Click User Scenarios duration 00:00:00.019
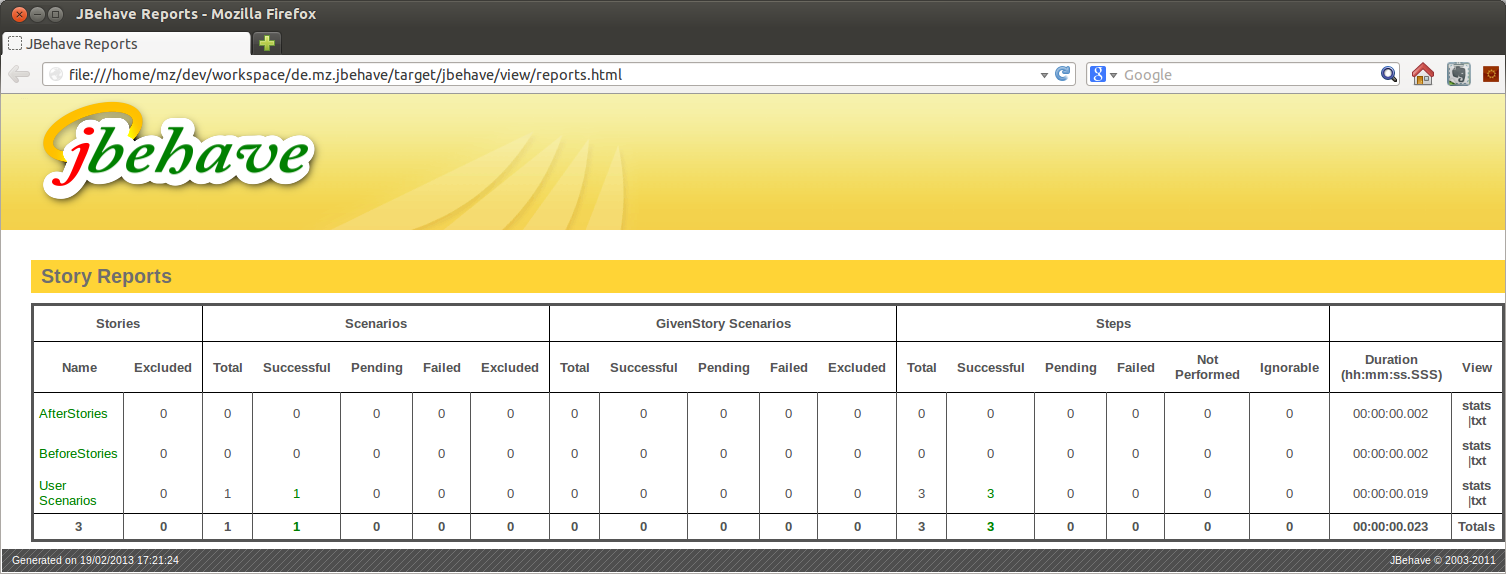Screen dimensions: 1506x574 [1391, 493]
